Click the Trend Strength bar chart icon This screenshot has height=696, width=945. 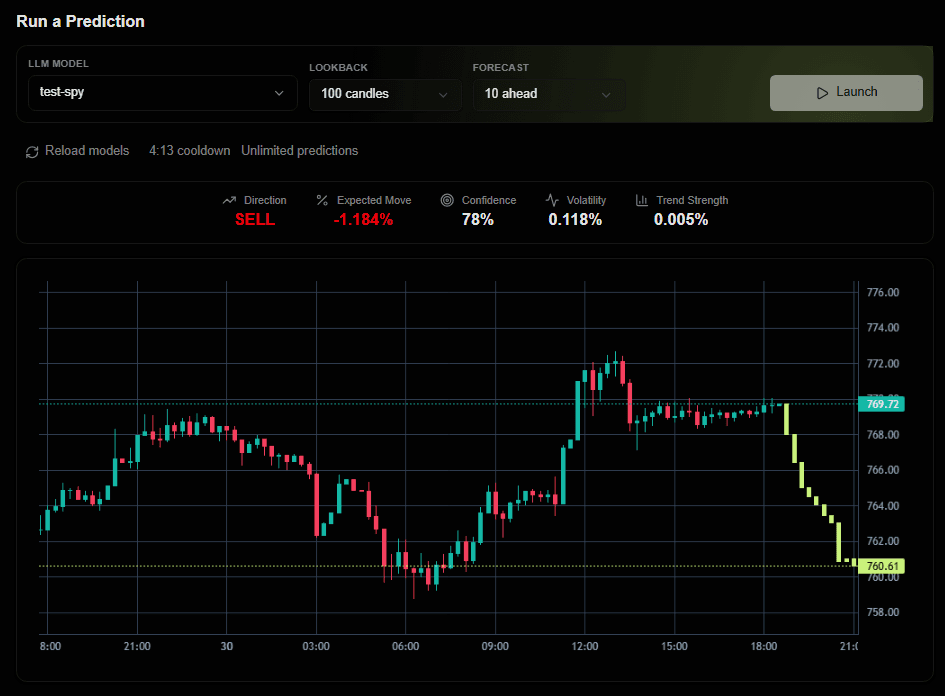pos(642,200)
